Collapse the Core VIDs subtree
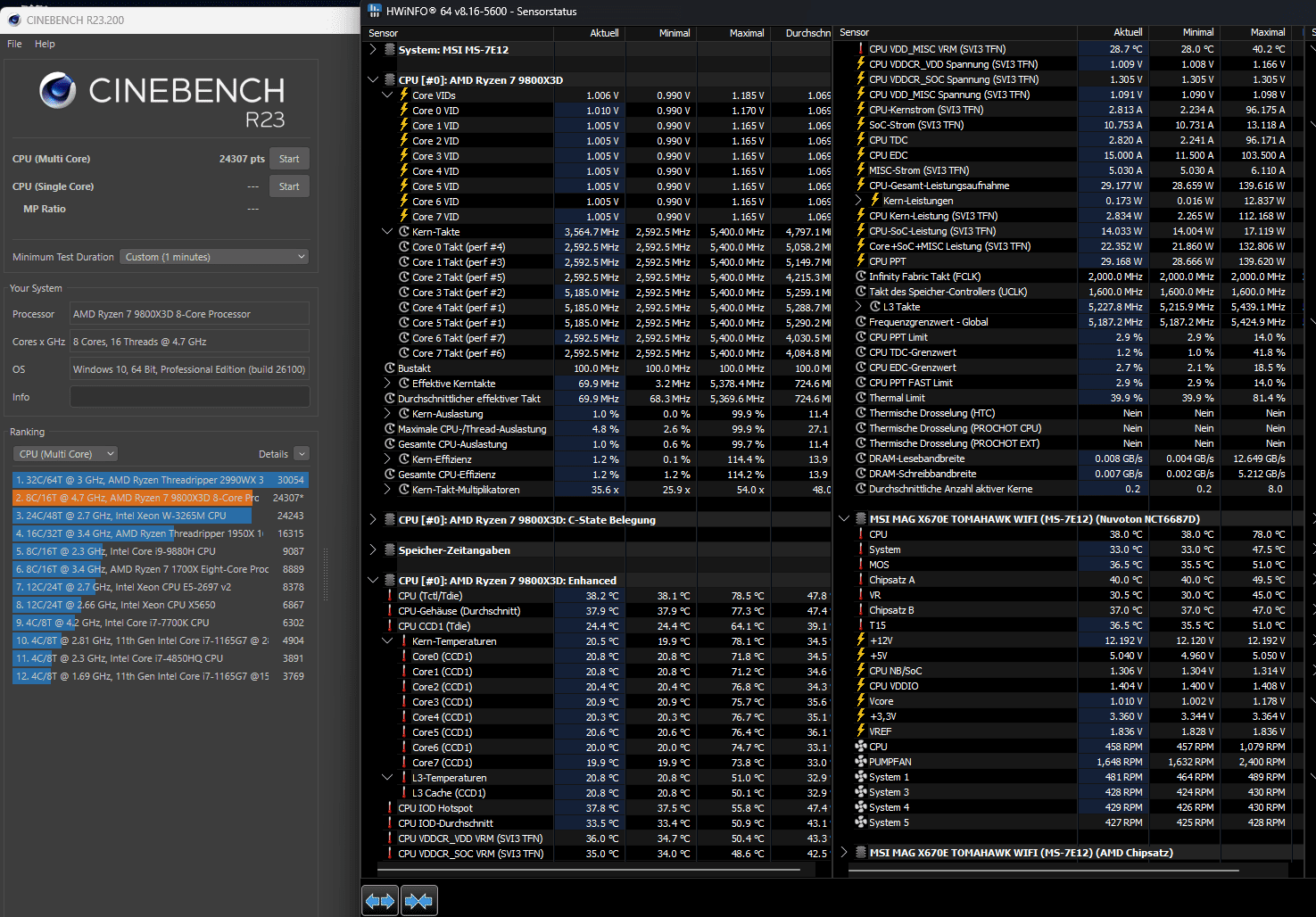 [x=387, y=95]
